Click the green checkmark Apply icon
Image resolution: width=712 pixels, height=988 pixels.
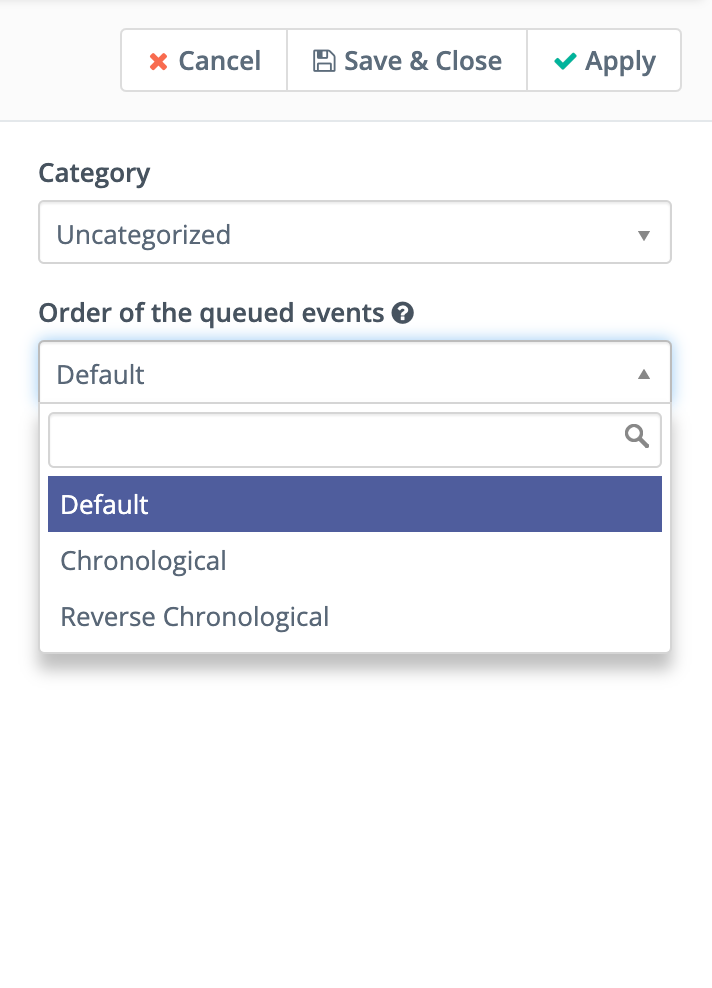pyautogui.click(x=565, y=61)
